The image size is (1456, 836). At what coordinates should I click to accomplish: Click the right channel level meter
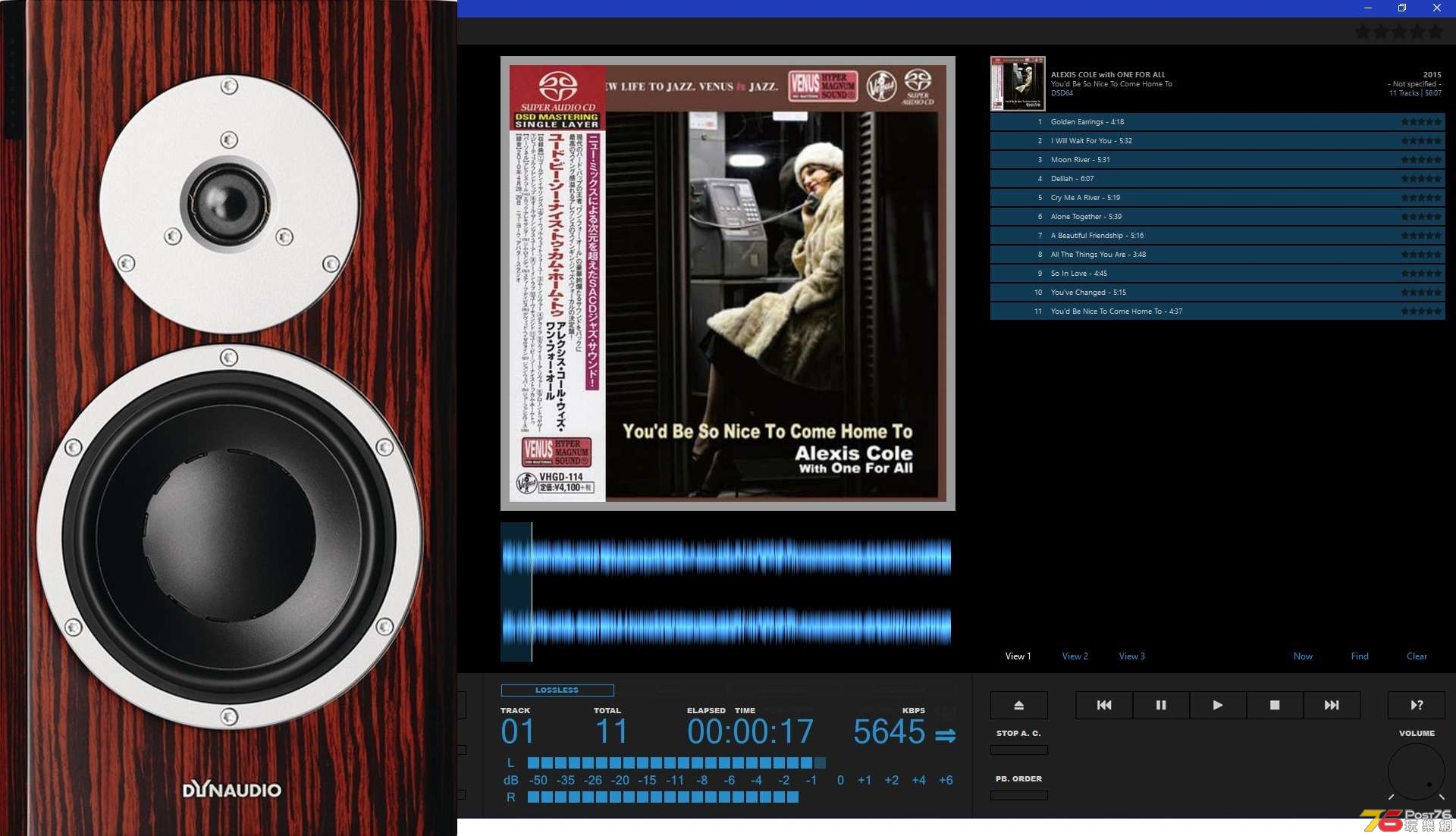663,797
